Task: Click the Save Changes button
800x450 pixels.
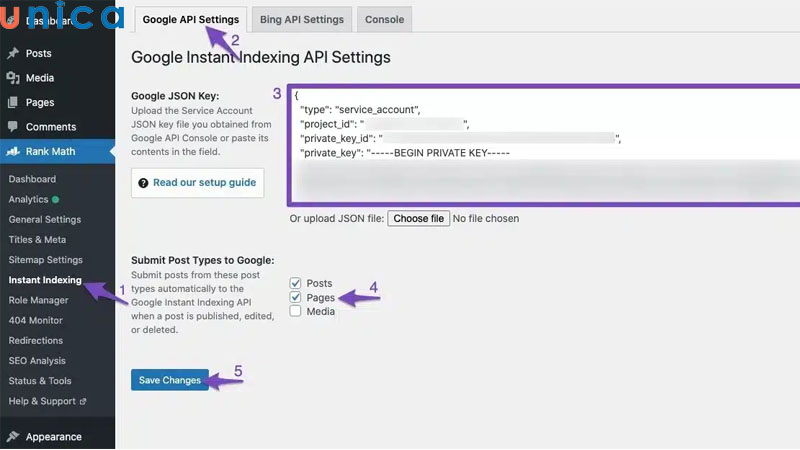Action: pos(170,380)
